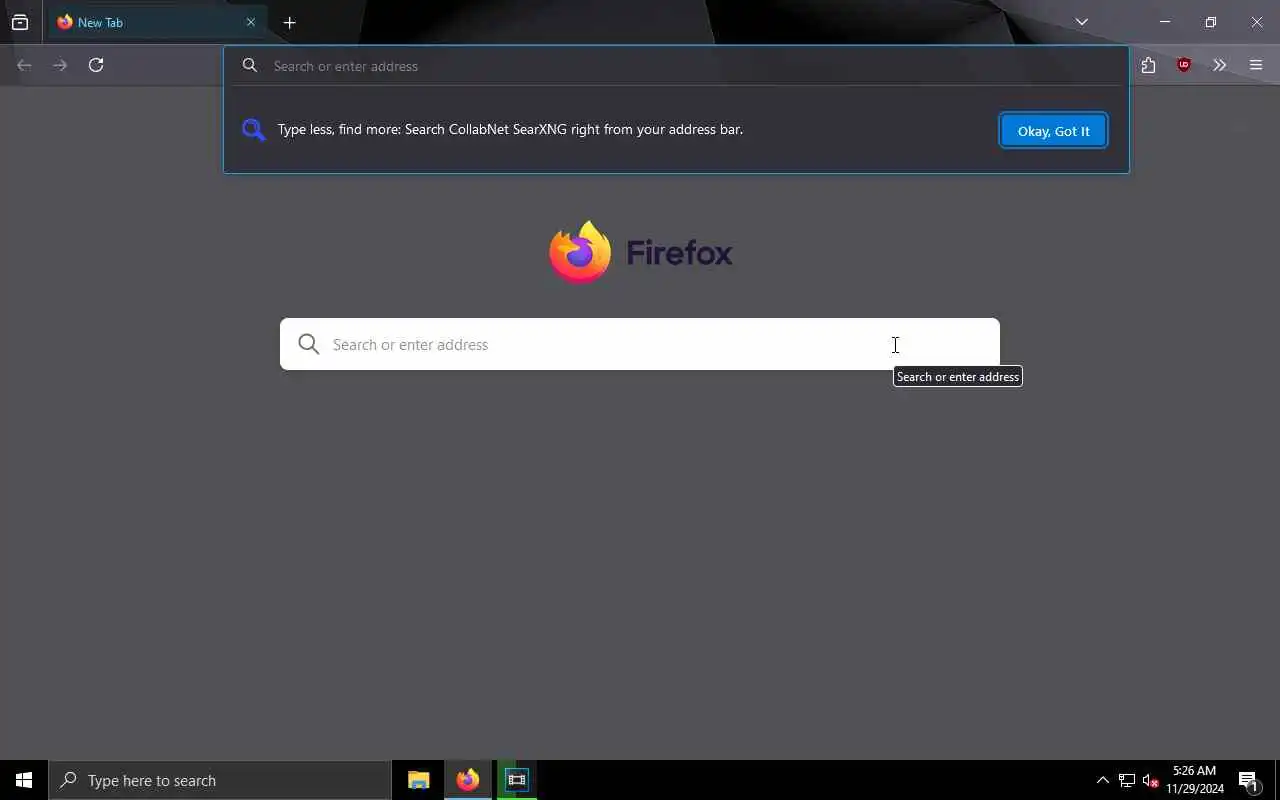Screen dimensions: 1280x800
Task: Open the muted volume tray icon
Action: [x=1151, y=780]
